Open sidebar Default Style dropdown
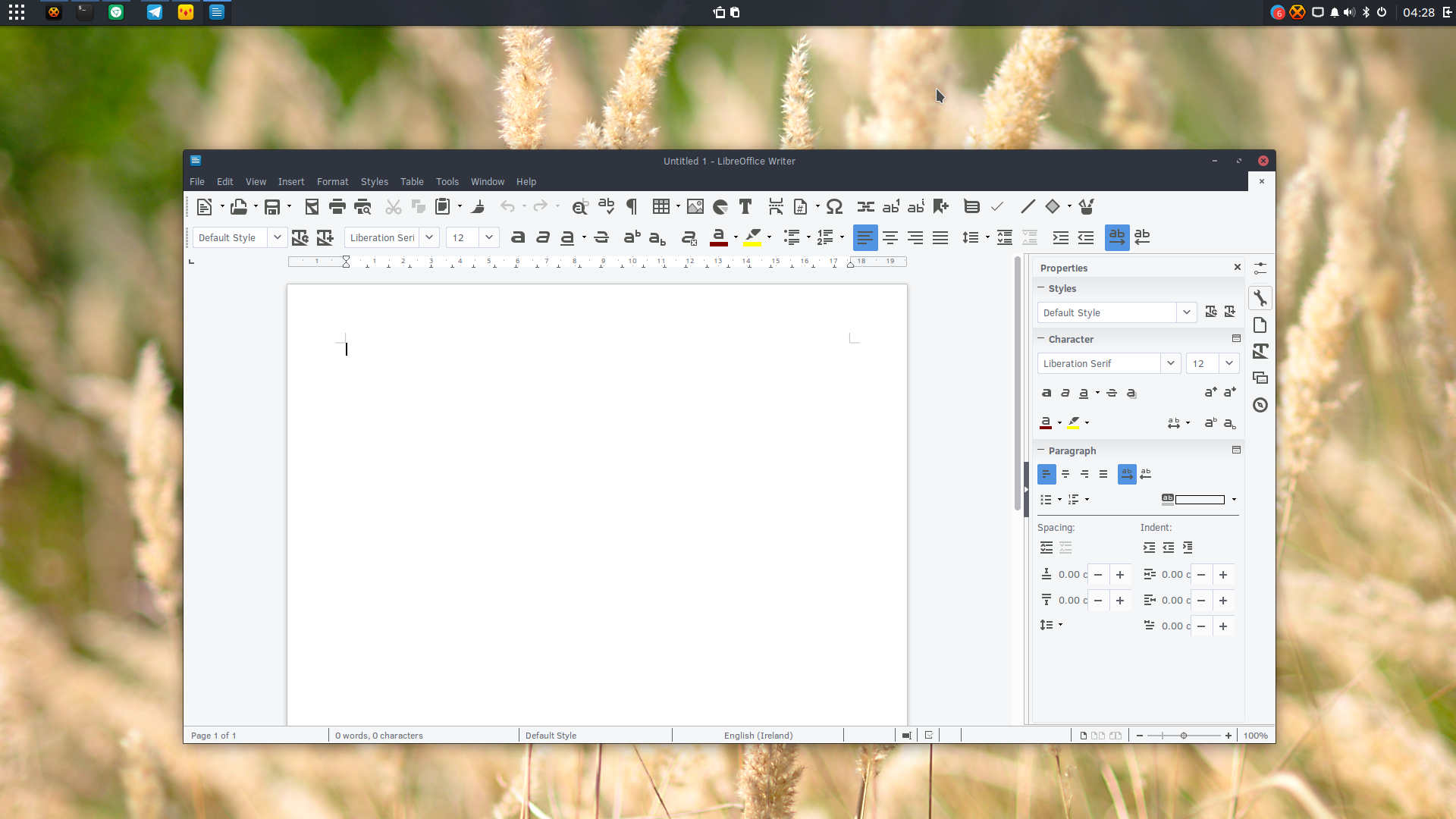This screenshot has width=1456, height=819. point(1187,312)
